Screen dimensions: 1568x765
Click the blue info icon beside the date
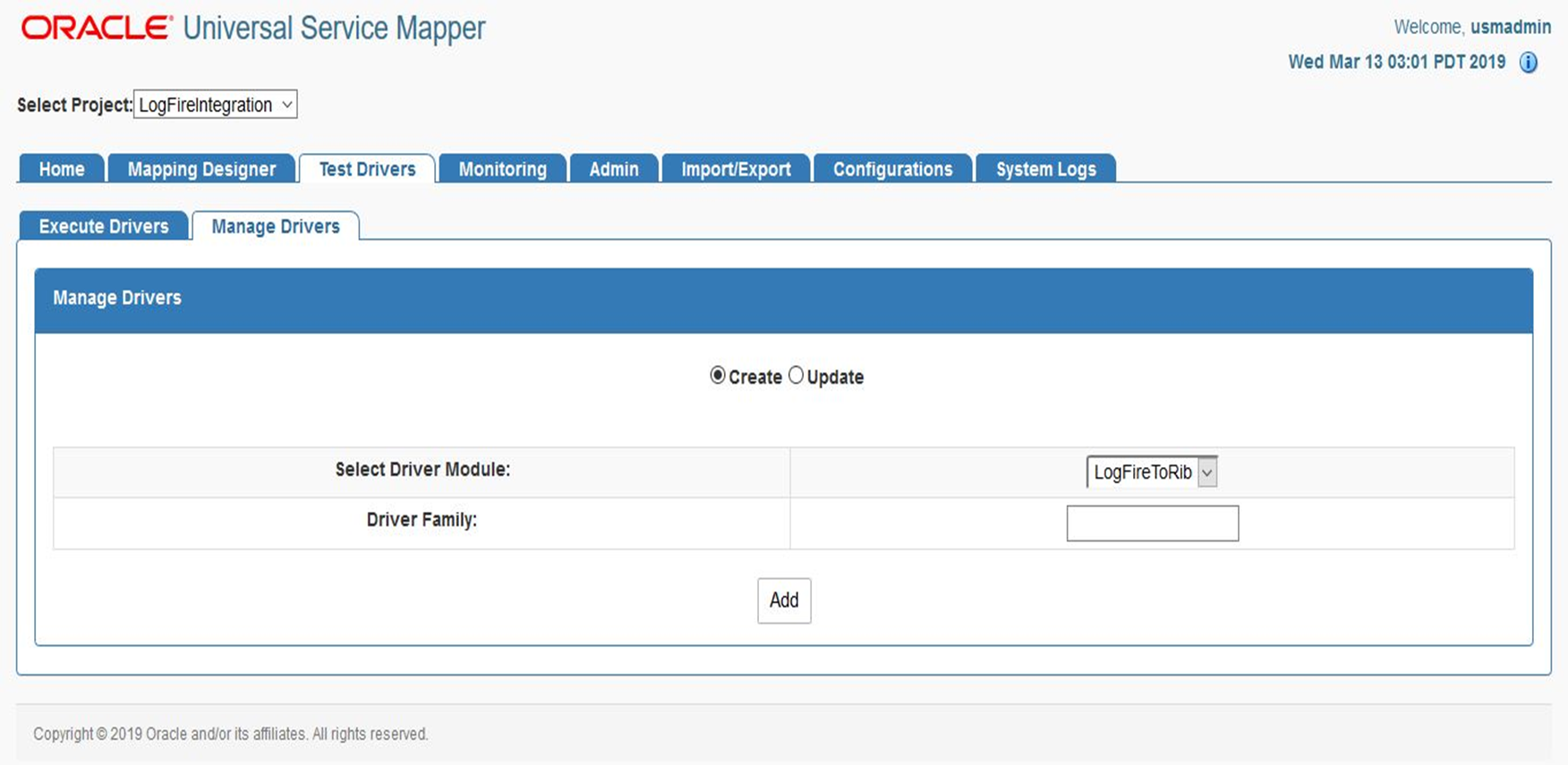pos(1529,63)
